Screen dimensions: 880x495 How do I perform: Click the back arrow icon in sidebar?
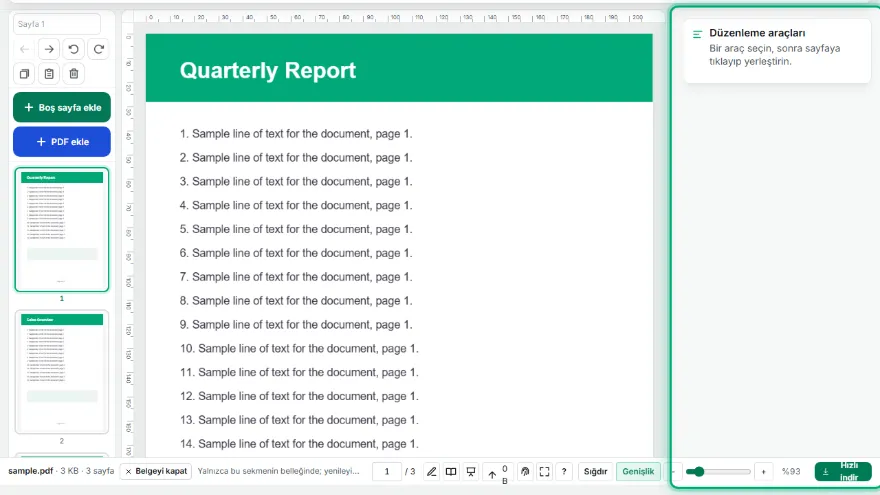click(x=24, y=49)
